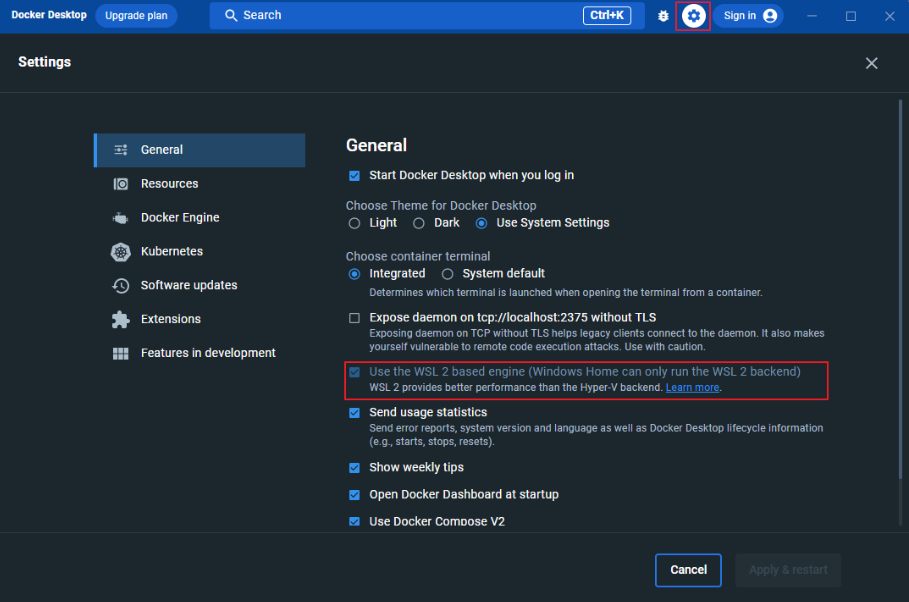The image size is (909, 602).
Task: Open the WSL 2 Learn more link
Action: tap(692, 387)
